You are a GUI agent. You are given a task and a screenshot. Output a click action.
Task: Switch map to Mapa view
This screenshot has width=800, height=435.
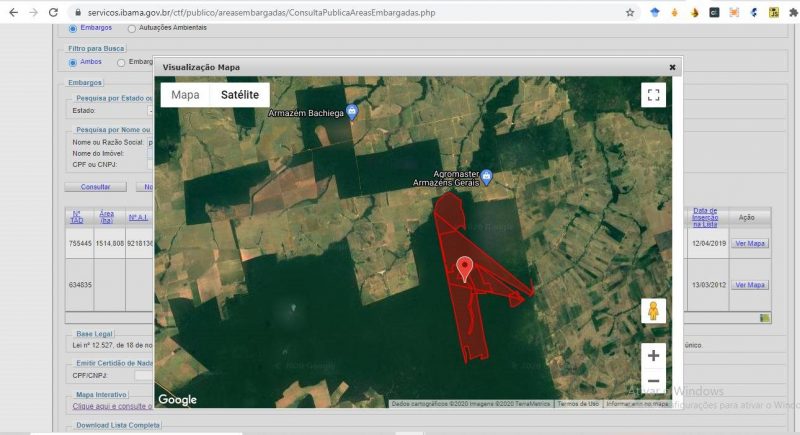(x=185, y=94)
